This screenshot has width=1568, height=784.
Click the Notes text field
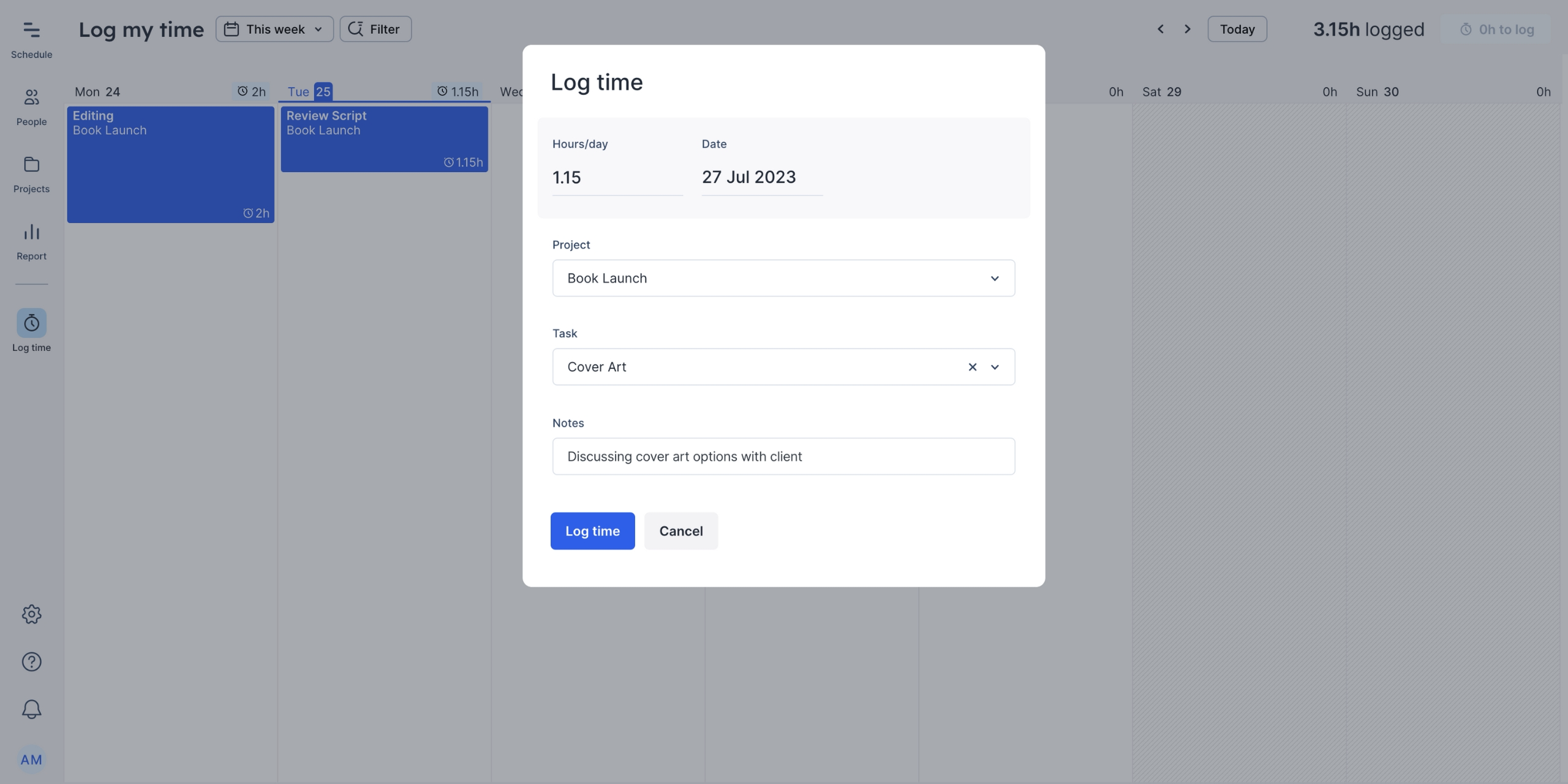[783, 456]
